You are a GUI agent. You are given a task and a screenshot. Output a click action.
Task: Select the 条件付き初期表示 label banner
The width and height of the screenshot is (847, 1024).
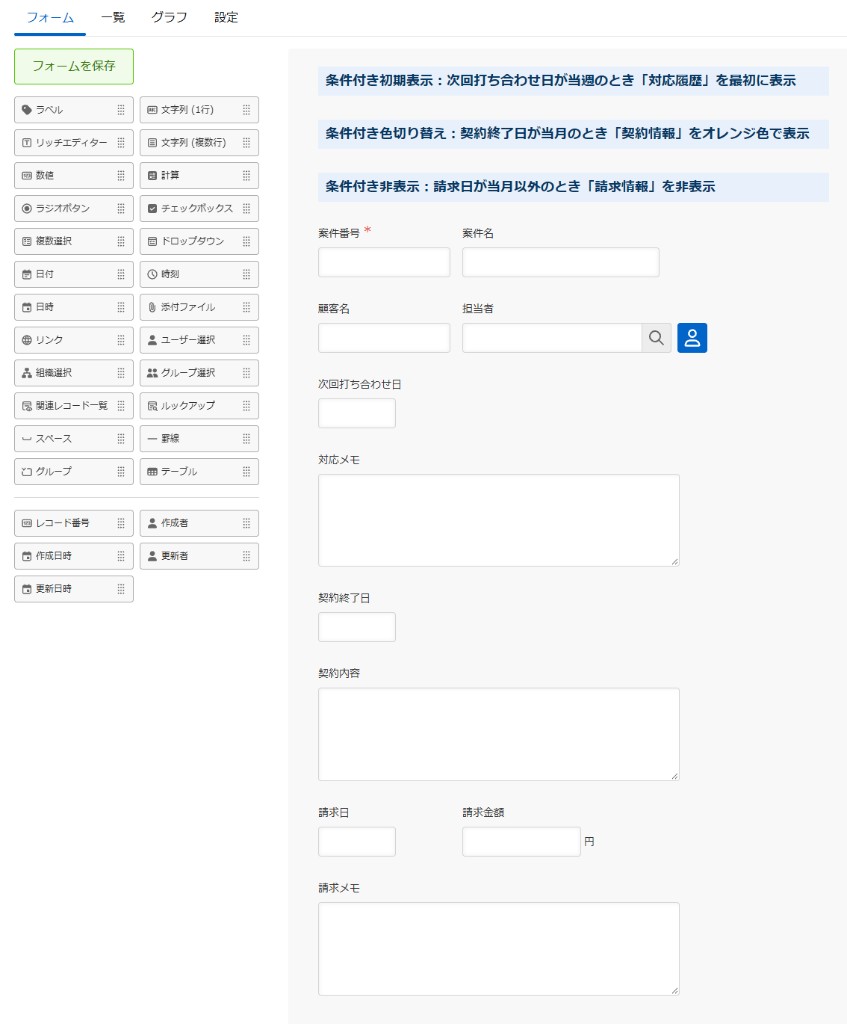tap(573, 81)
